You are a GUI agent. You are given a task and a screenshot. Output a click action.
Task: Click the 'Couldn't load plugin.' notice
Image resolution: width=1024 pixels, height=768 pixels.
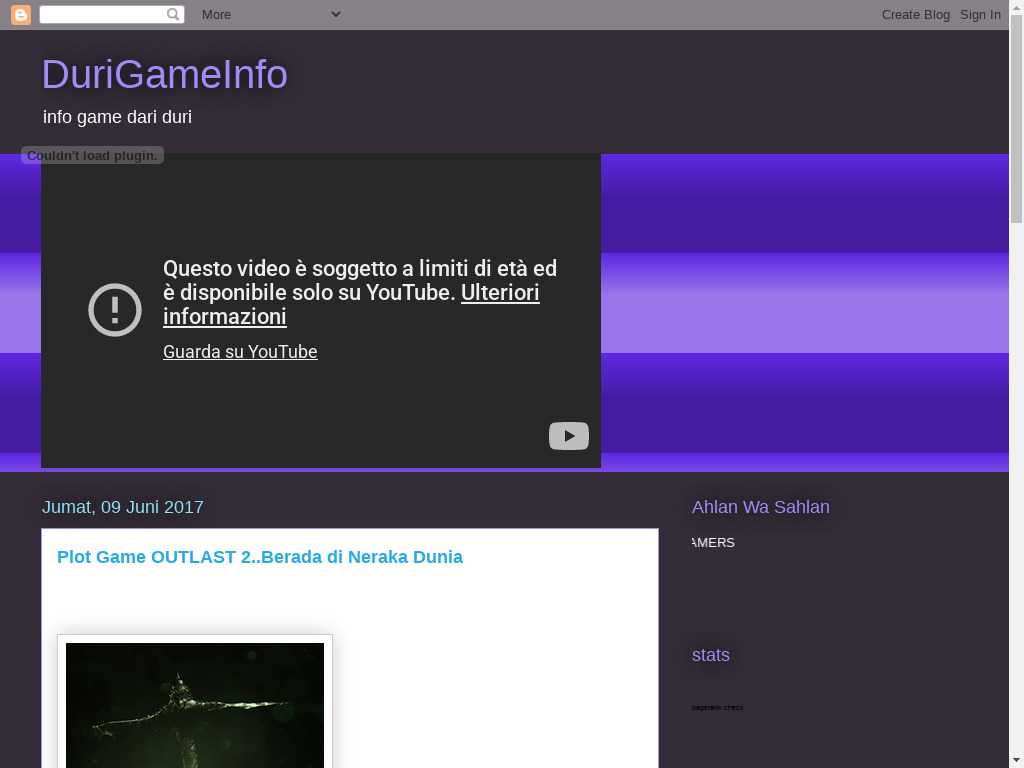(92, 155)
